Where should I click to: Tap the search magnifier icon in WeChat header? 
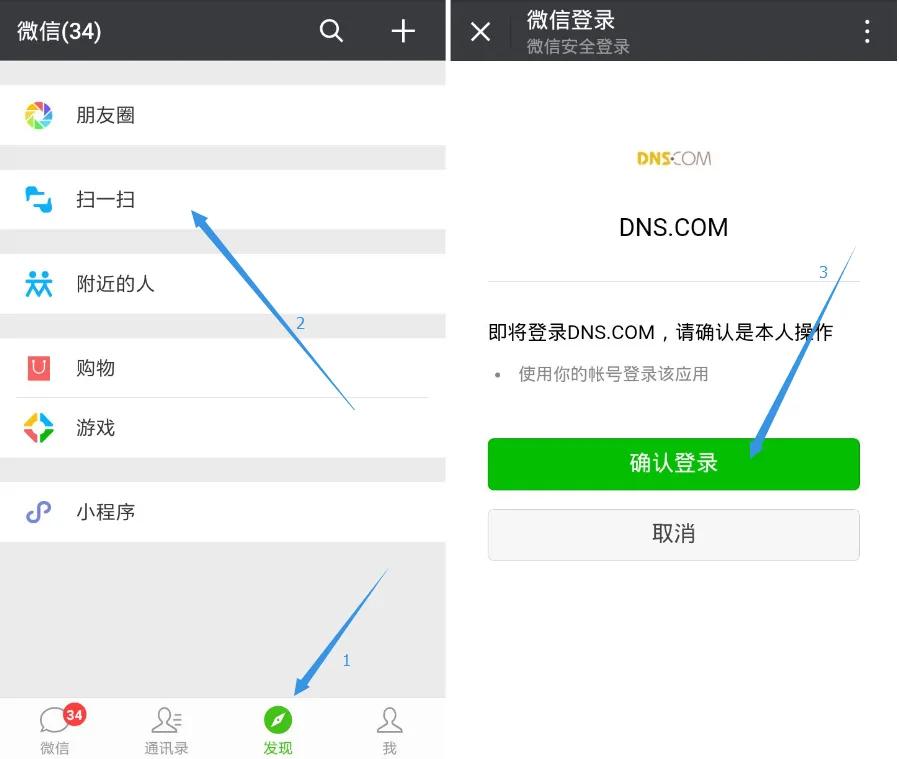[x=331, y=30]
